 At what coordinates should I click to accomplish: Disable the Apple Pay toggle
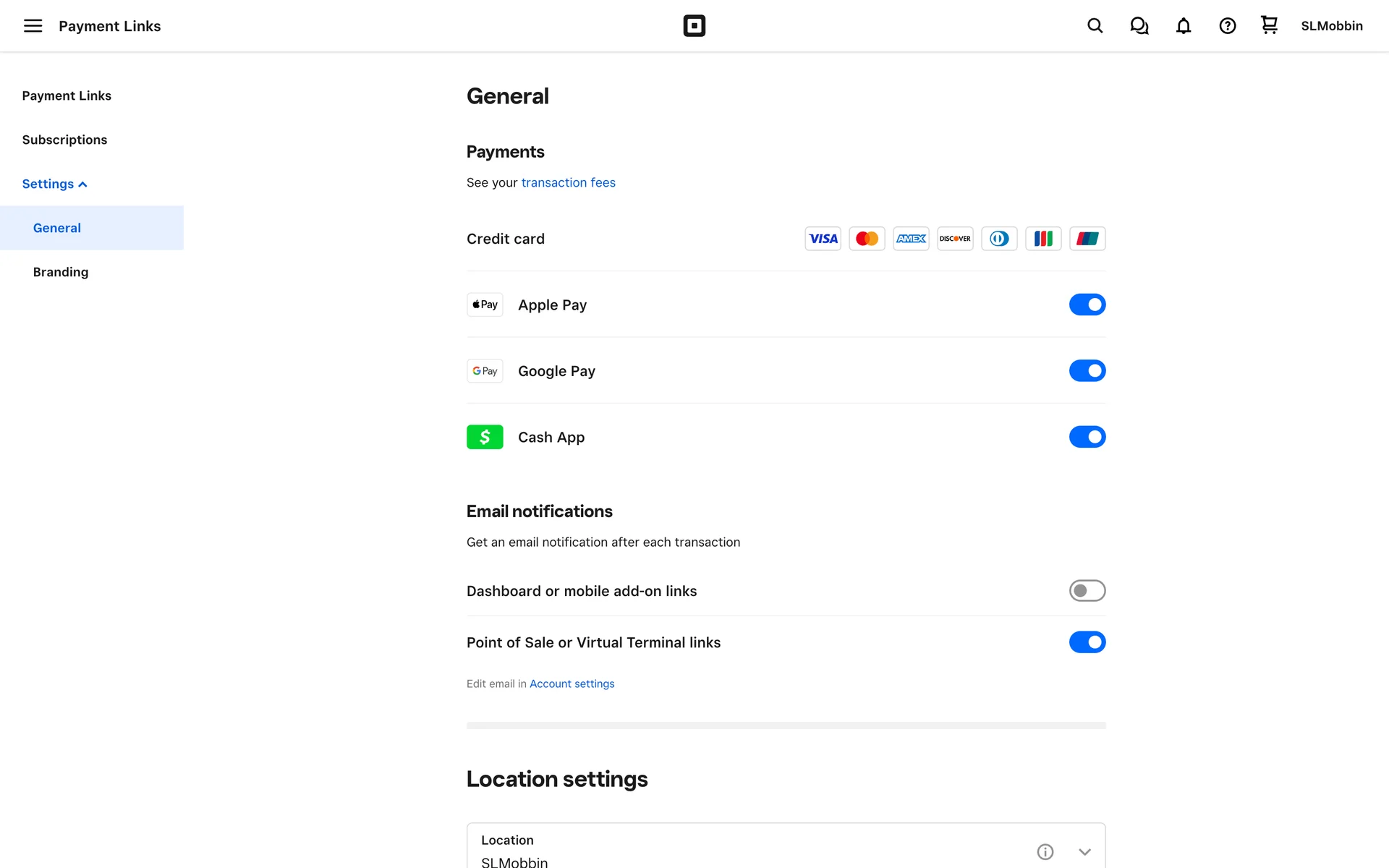(x=1087, y=305)
